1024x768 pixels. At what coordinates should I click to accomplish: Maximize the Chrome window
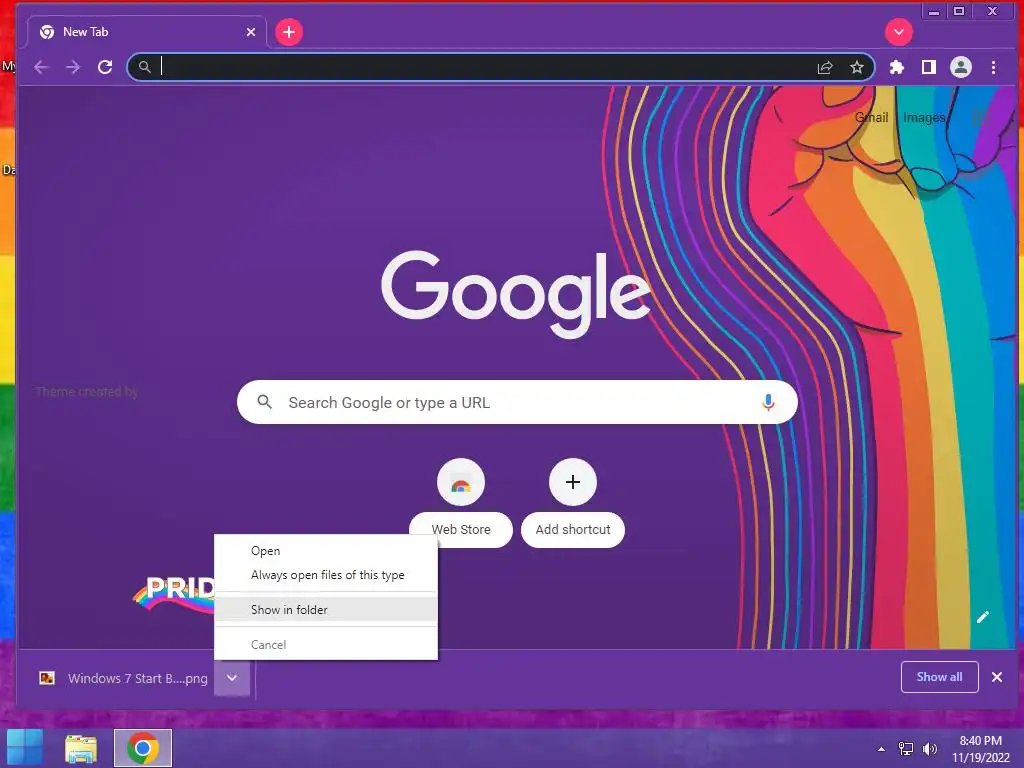pyautogui.click(x=959, y=10)
